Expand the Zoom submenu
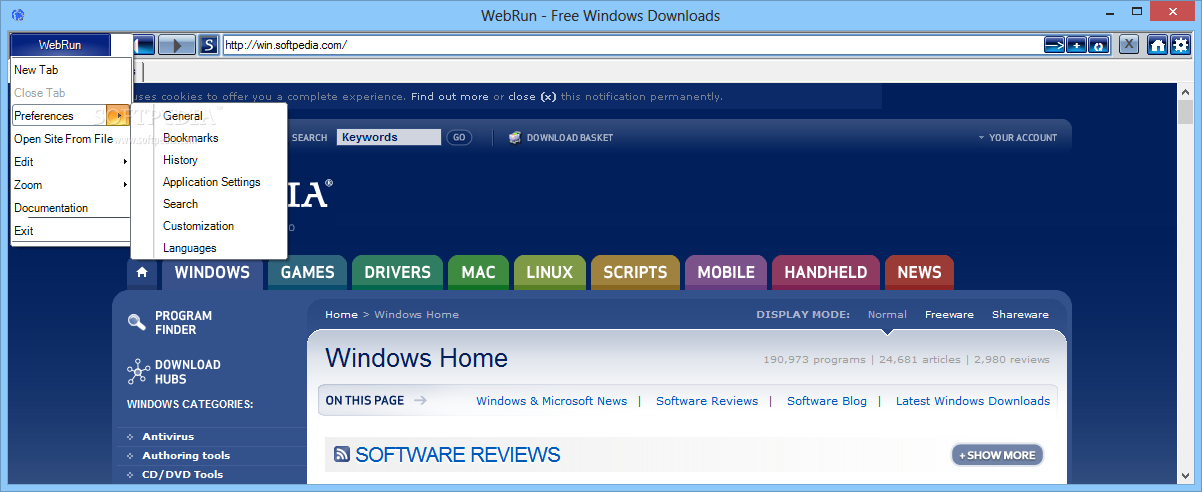This screenshot has width=1202, height=492. pyautogui.click(x=70, y=185)
